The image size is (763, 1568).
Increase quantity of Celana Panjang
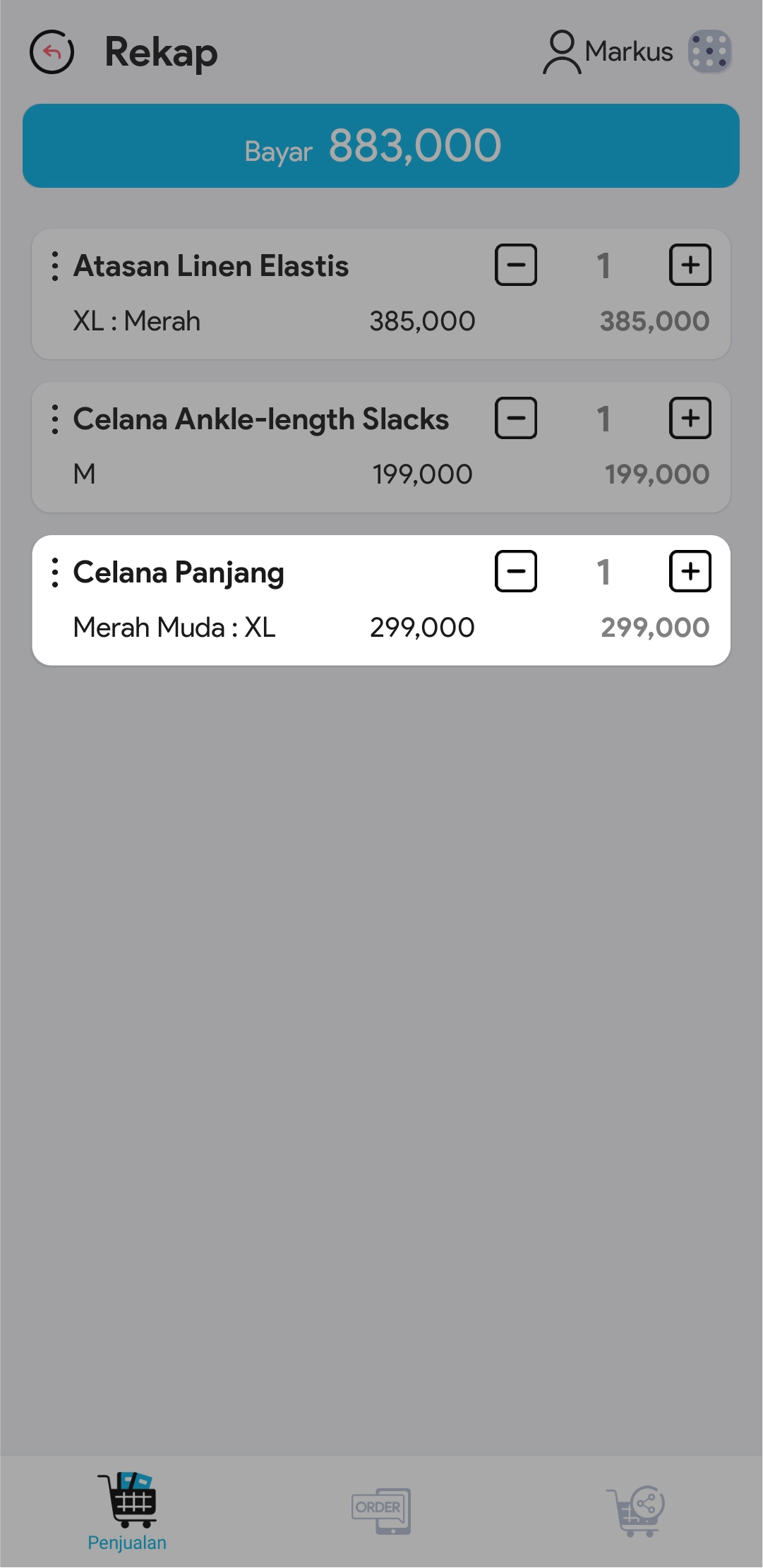coord(690,572)
